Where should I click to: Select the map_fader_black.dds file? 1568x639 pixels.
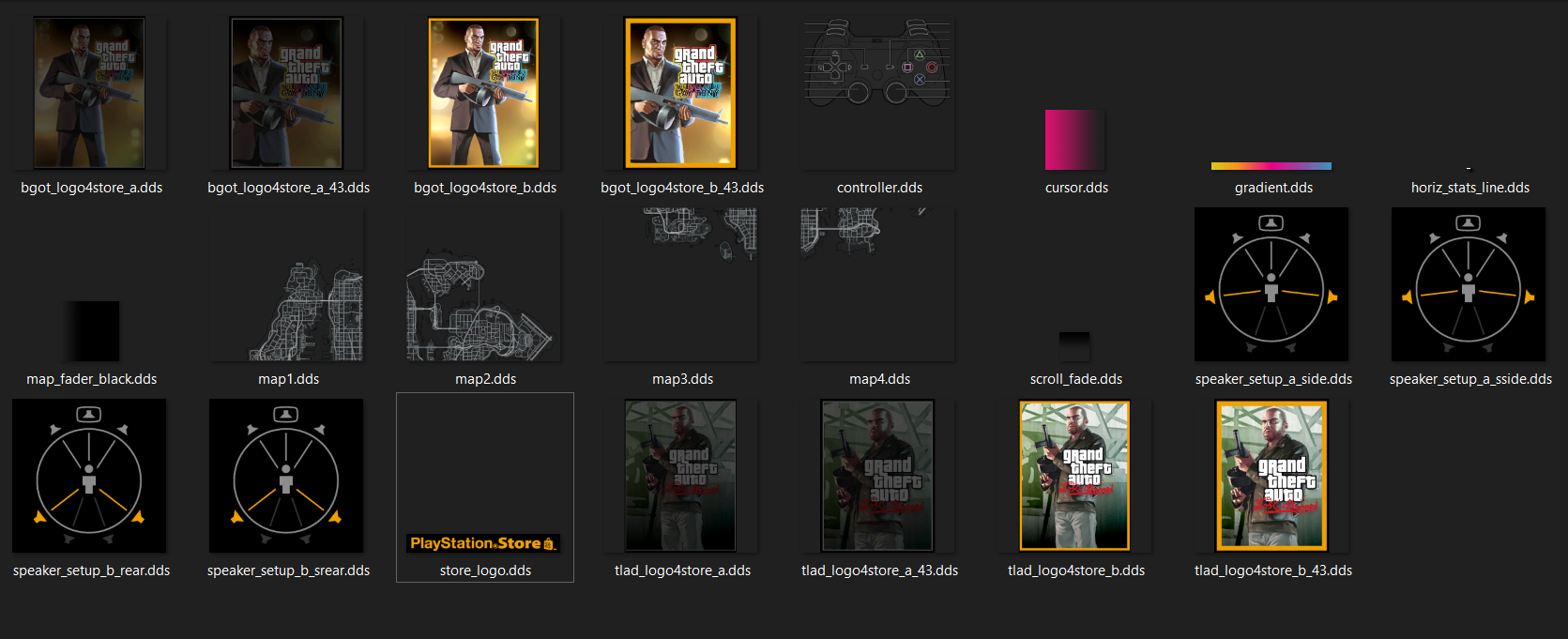92,331
